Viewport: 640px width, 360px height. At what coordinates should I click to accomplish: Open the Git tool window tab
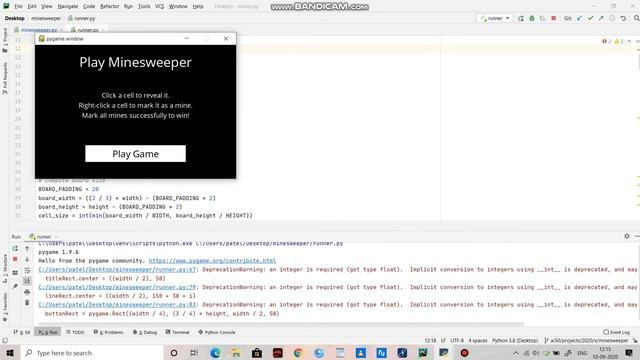click(22, 332)
